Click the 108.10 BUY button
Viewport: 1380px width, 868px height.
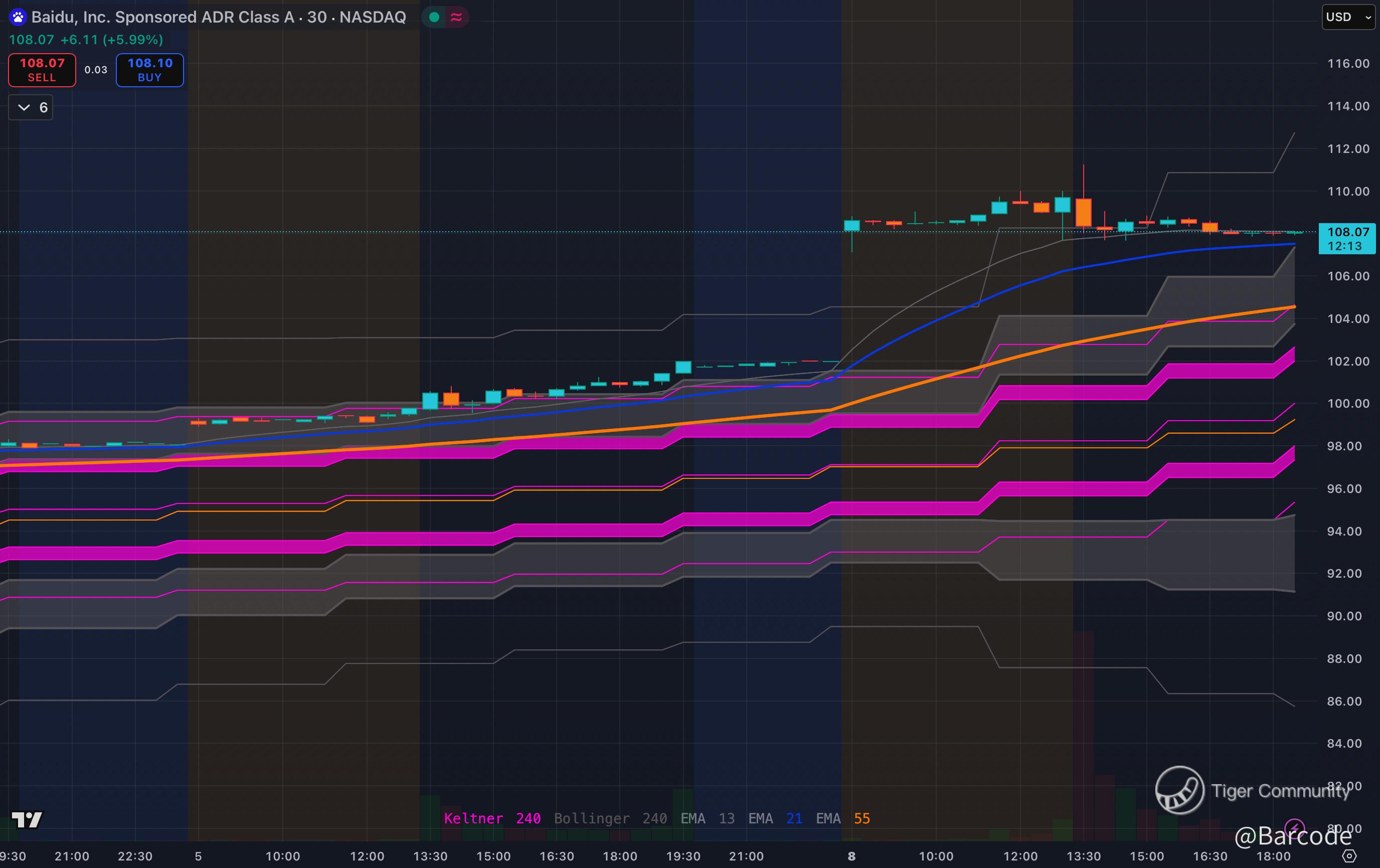149,70
